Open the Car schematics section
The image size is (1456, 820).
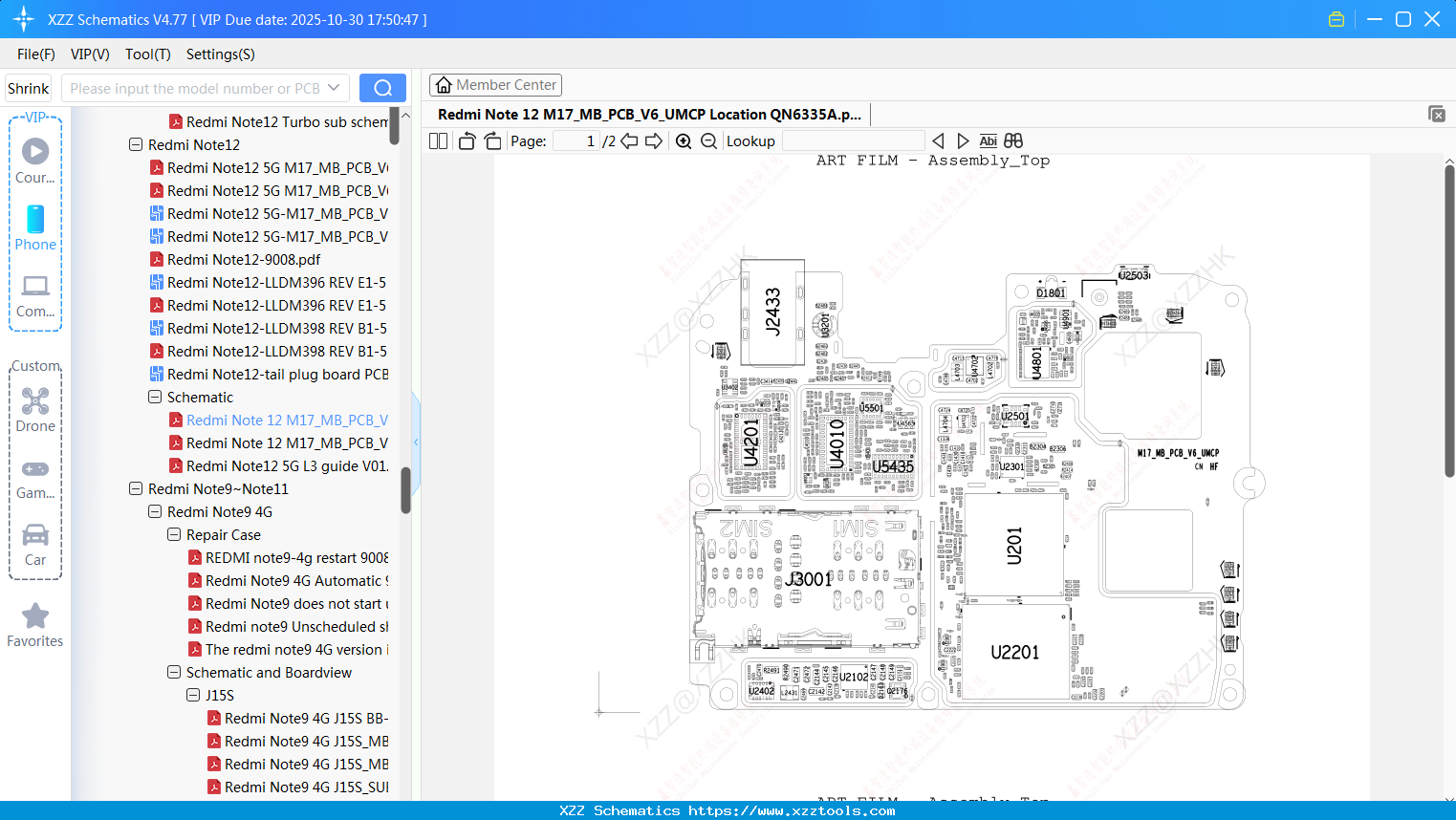(35, 541)
